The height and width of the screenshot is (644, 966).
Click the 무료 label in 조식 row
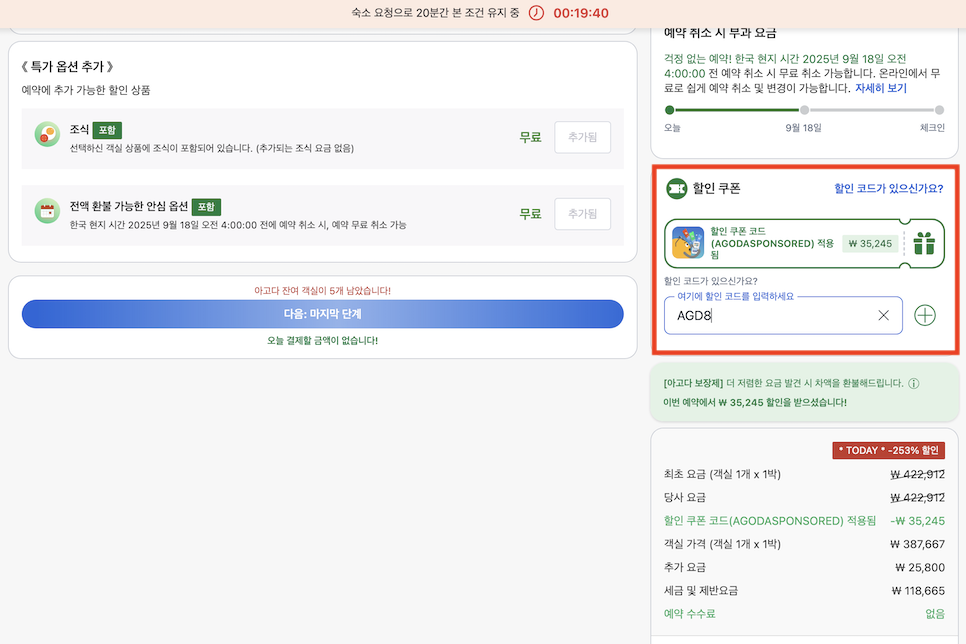[x=530, y=137]
